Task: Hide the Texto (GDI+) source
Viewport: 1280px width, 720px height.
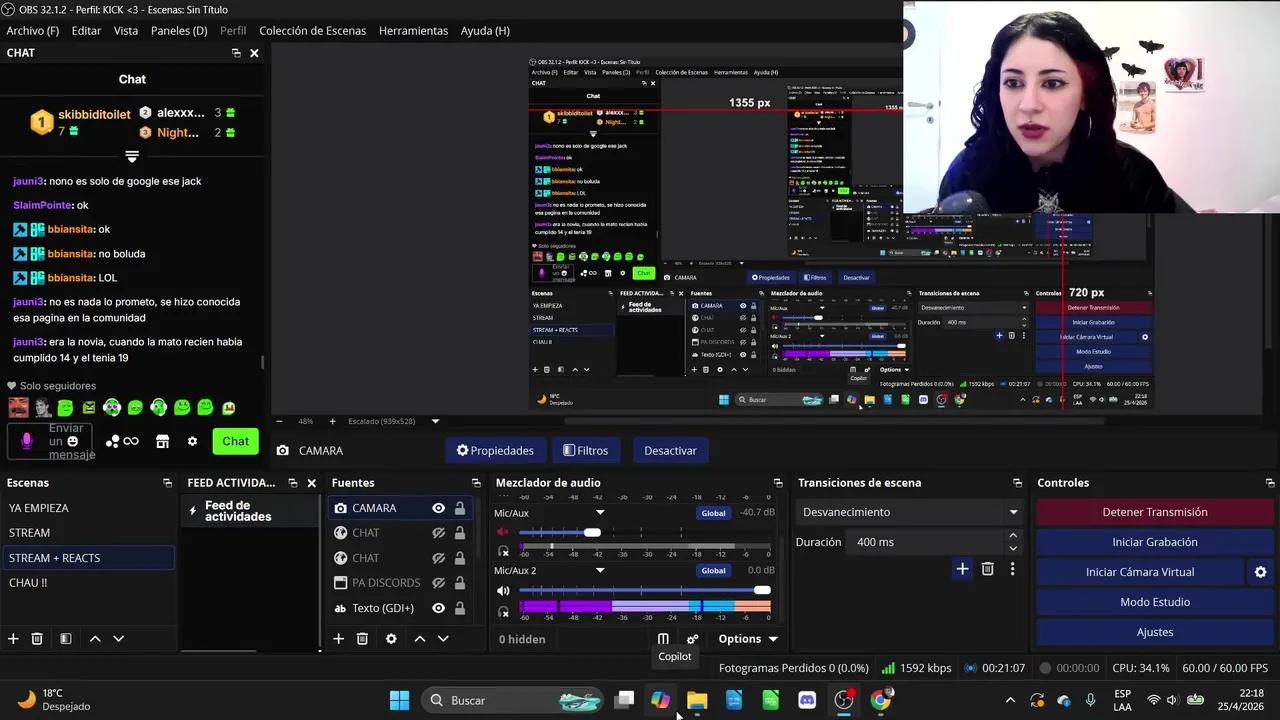Action: tap(438, 608)
